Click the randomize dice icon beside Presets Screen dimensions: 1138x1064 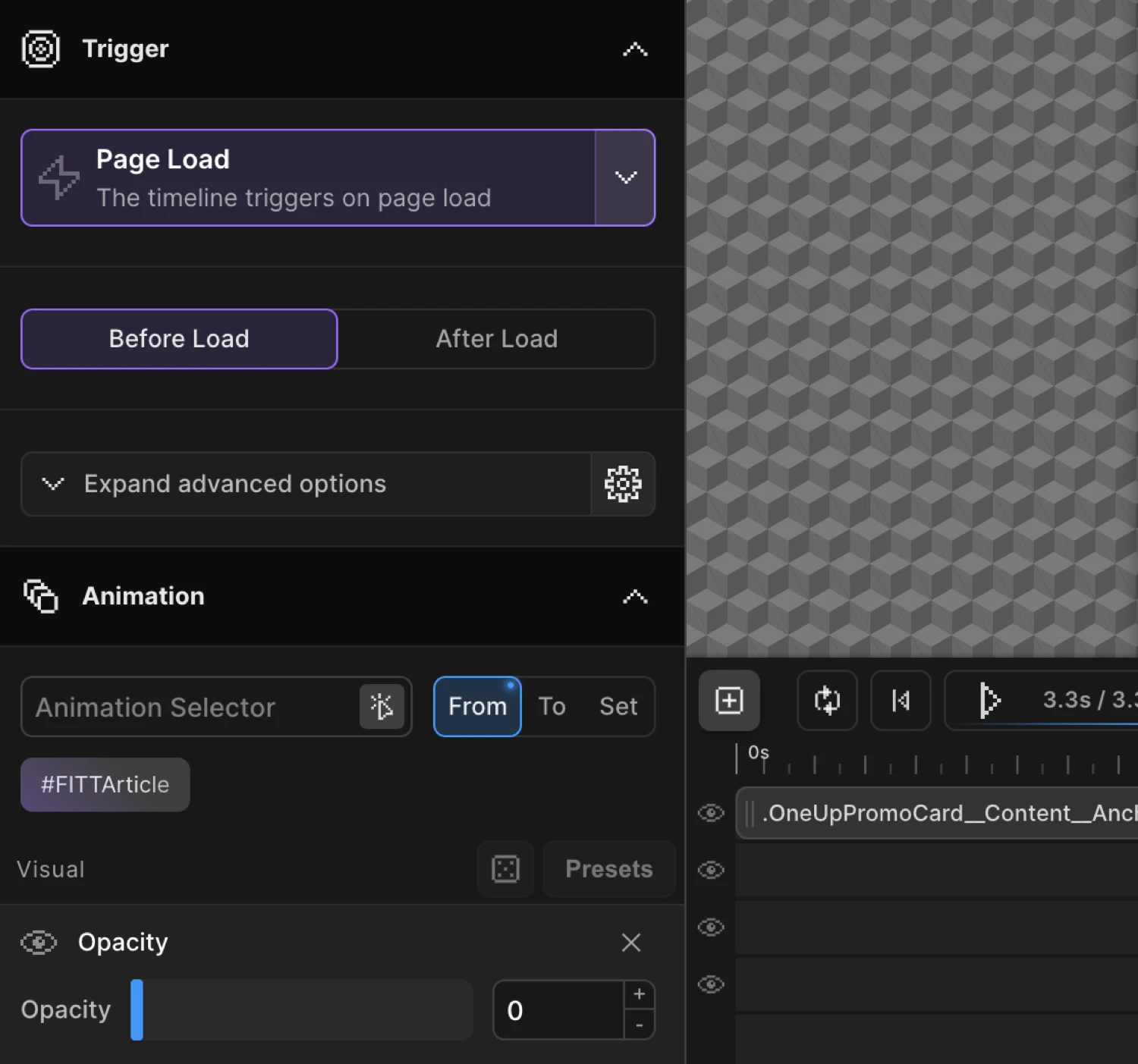coord(505,869)
